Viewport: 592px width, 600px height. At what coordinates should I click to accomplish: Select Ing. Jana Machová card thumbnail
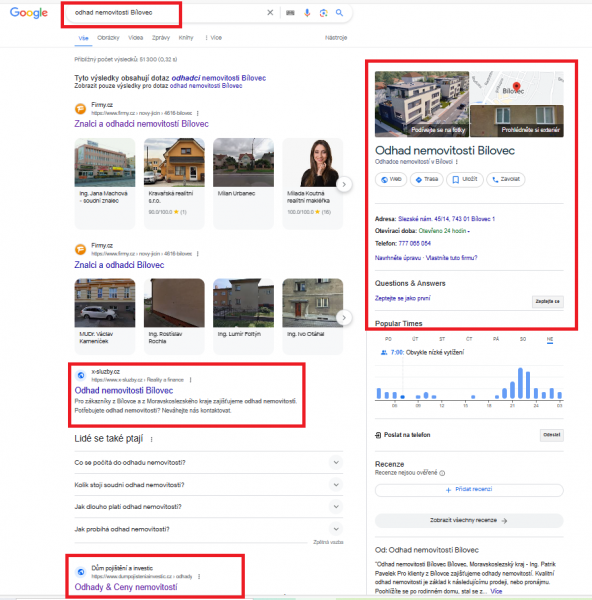click(105, 163)
